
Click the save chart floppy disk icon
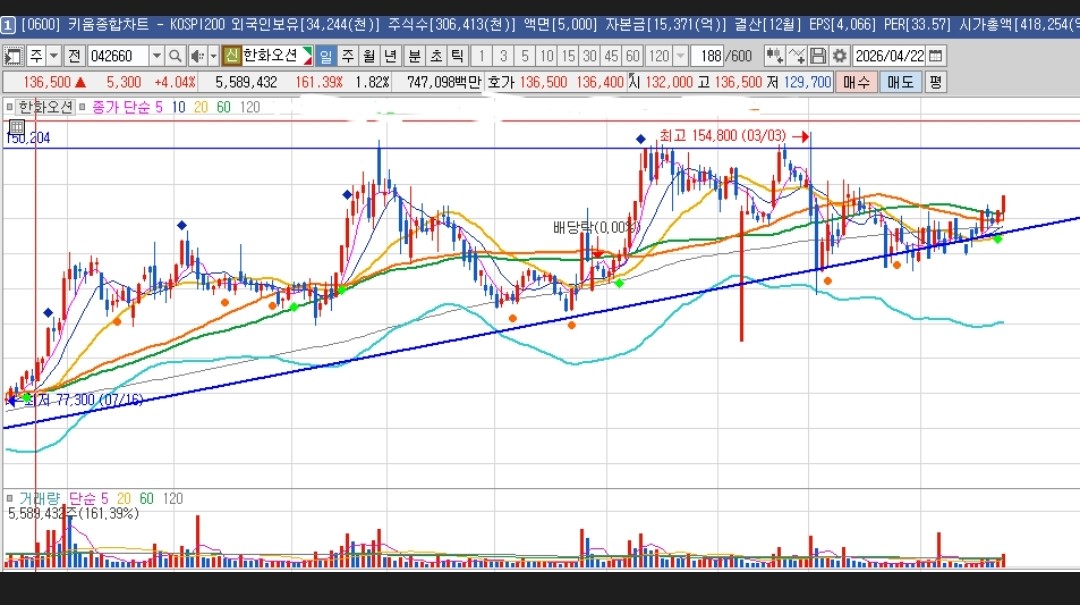(818, 56)
